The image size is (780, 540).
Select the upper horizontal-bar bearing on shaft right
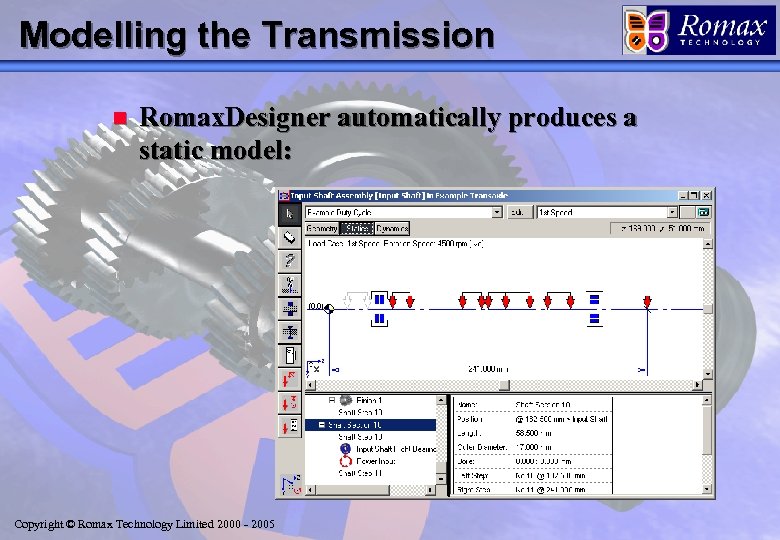pos(594,299)
